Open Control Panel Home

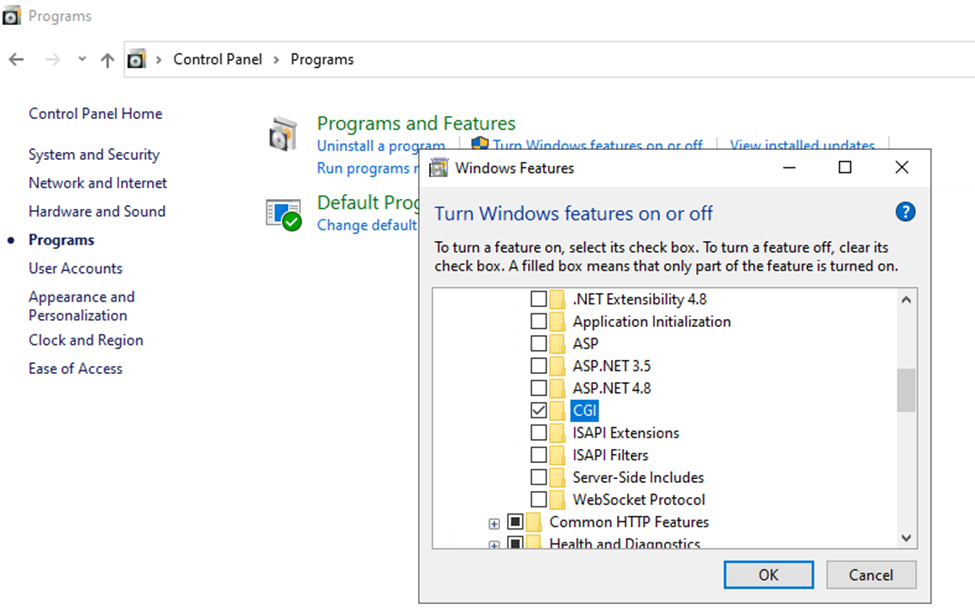(95, 113)
